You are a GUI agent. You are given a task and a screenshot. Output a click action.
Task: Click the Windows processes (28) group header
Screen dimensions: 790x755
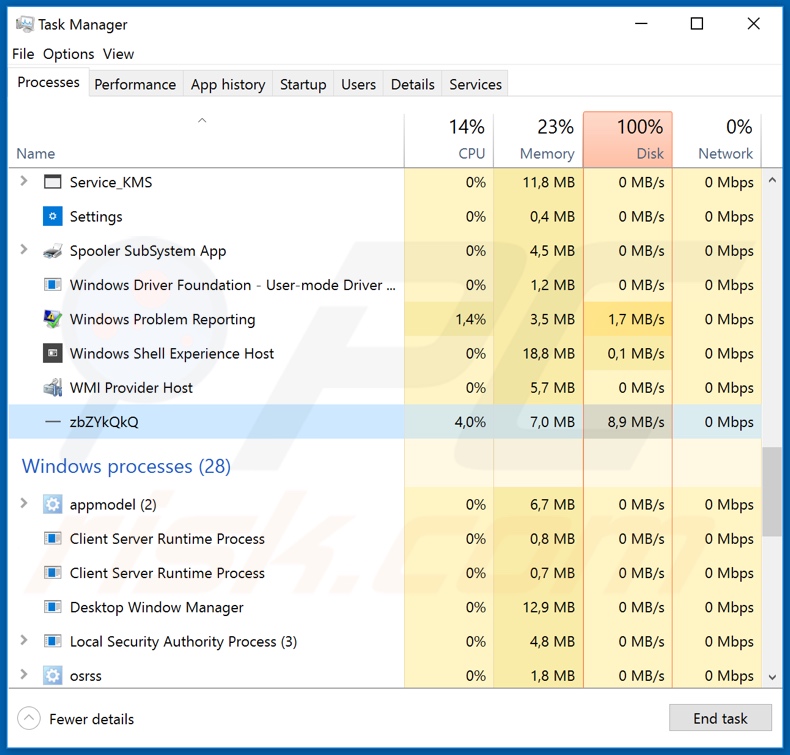tap(126, 466)
